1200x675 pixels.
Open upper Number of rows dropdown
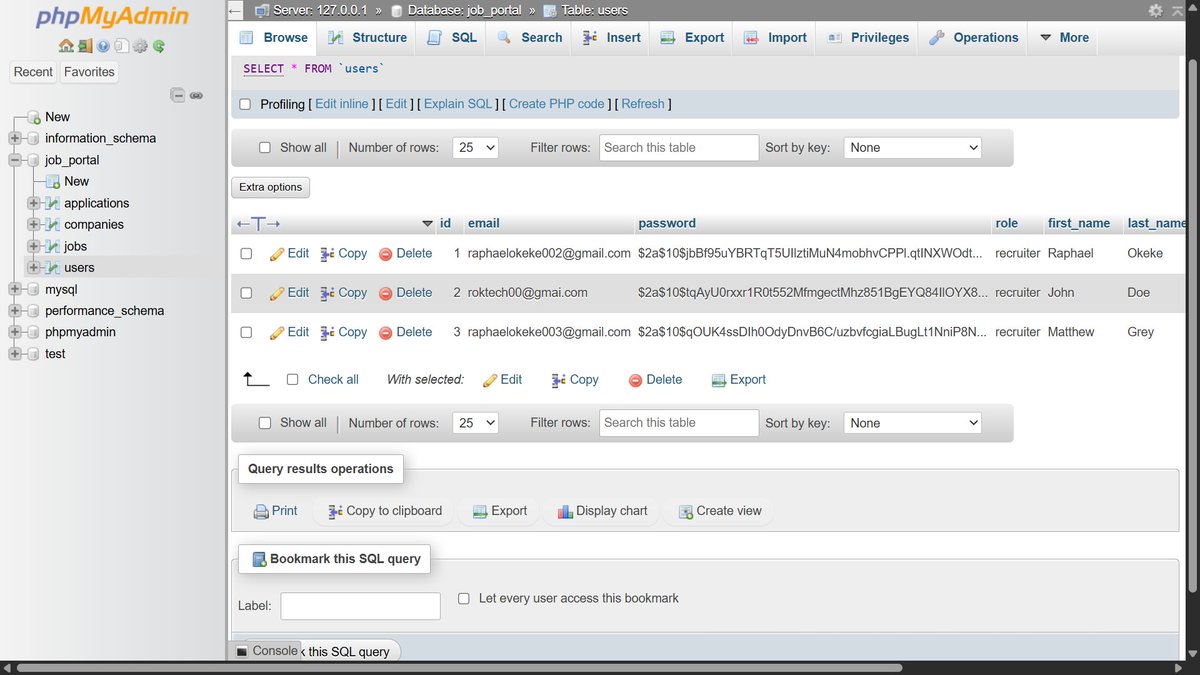(475, 147)
